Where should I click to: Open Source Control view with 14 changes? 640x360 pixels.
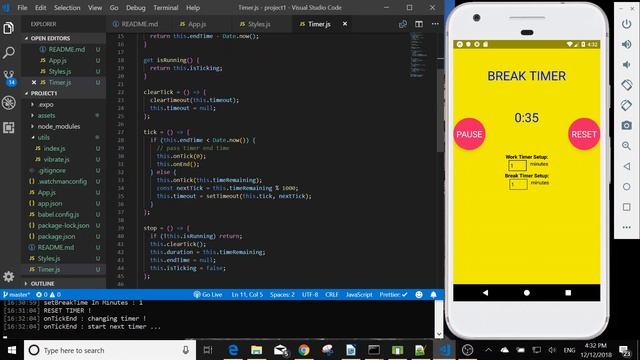pyautogui.click(x=9, y=78)
